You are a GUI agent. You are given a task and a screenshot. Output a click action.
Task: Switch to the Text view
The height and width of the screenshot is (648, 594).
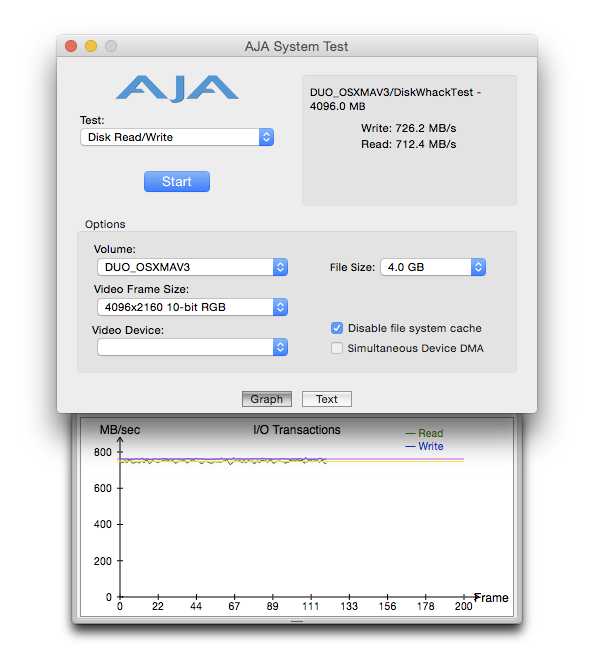327,399
